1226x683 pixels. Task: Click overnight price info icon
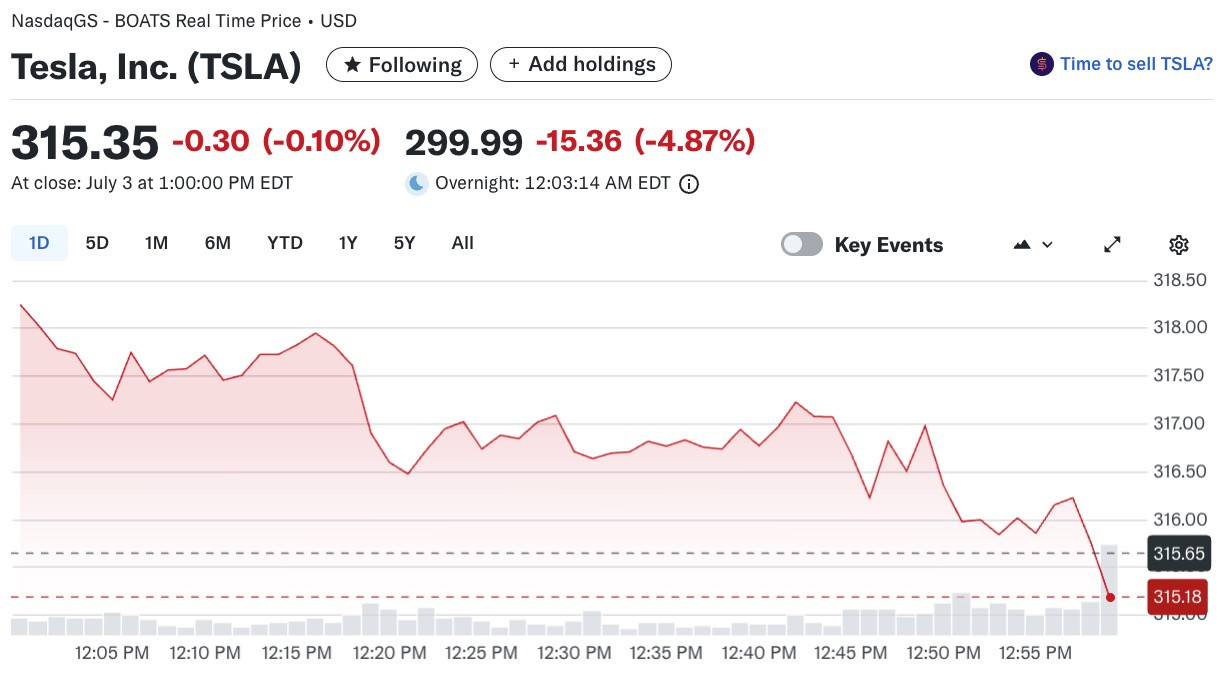coord(688,184)
